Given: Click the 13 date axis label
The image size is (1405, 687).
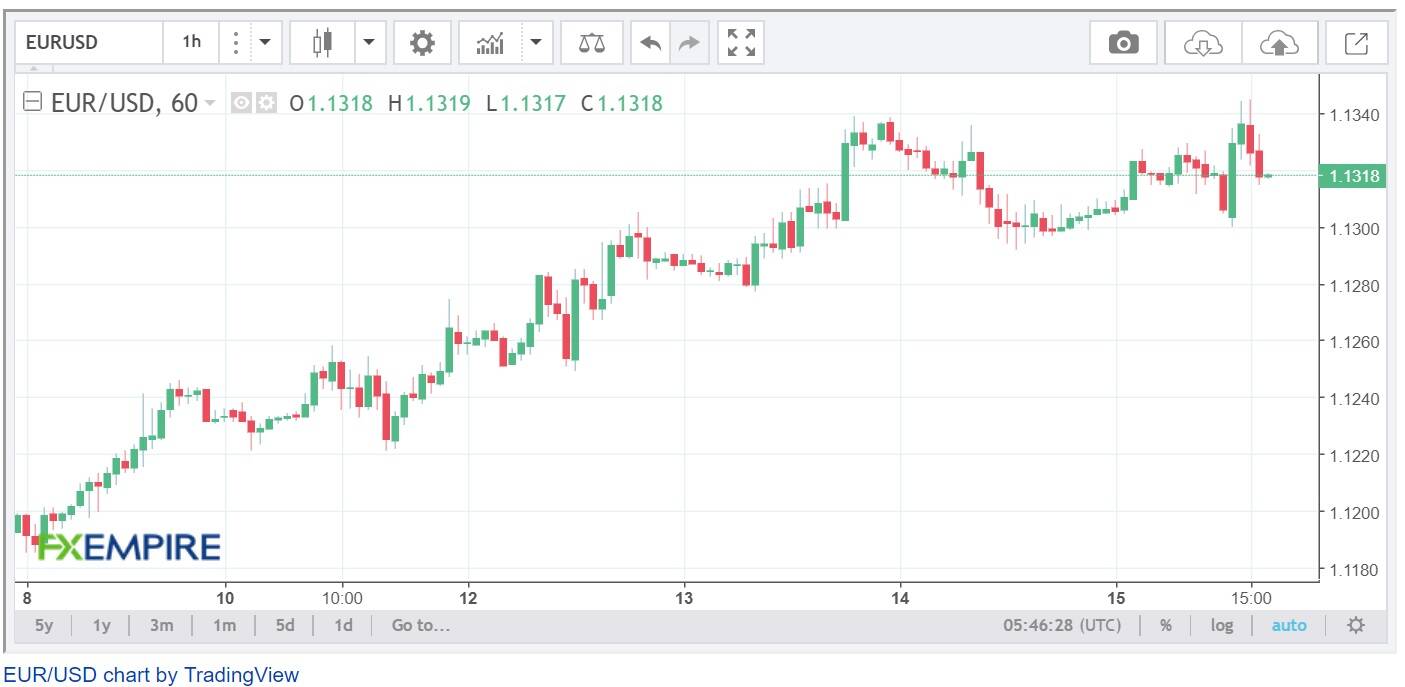Looking at the screenshot, I should point(684,598).
